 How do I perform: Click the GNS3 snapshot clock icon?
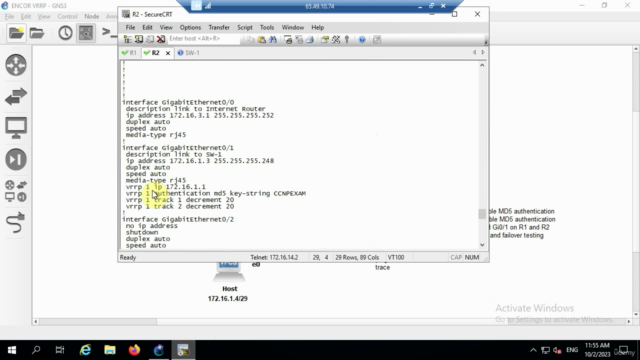pyautogui.click(x=65, y=33)
